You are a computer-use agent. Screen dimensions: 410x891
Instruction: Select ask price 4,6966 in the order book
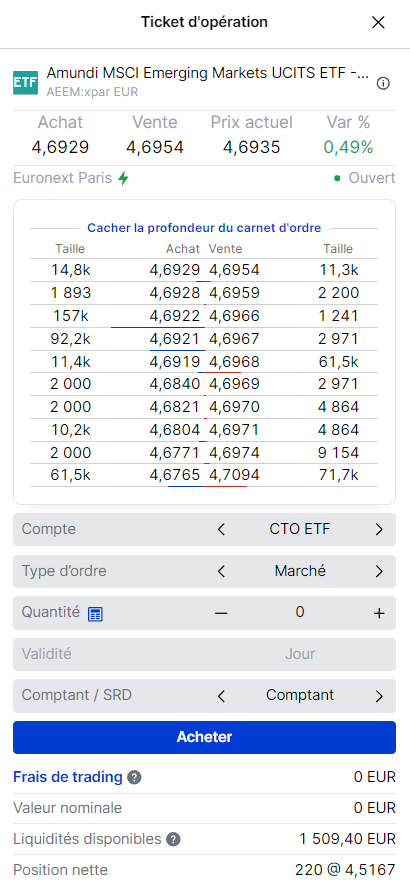[x=234, y=316]
